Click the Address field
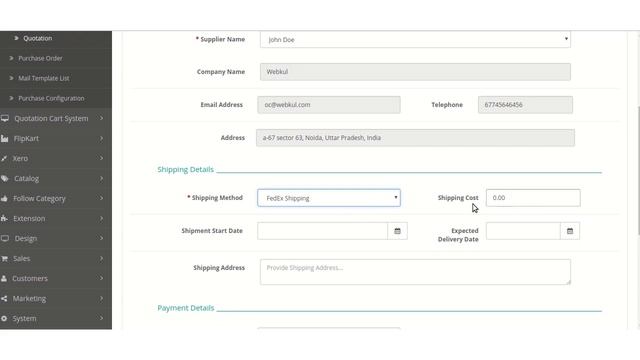This screenshot has height=360, width=640. (415, 138)
